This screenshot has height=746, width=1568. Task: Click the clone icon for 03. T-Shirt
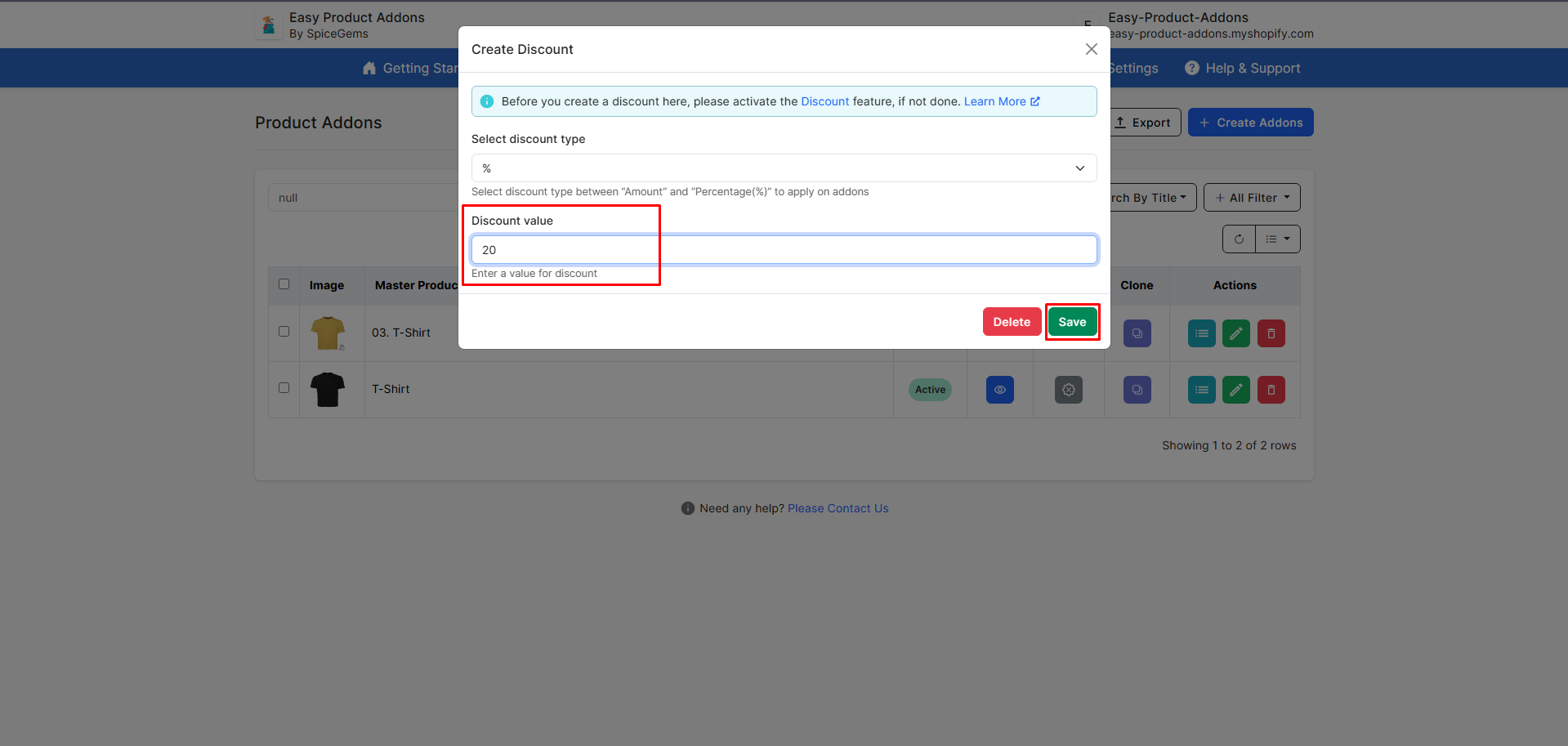coord(1137,333)
